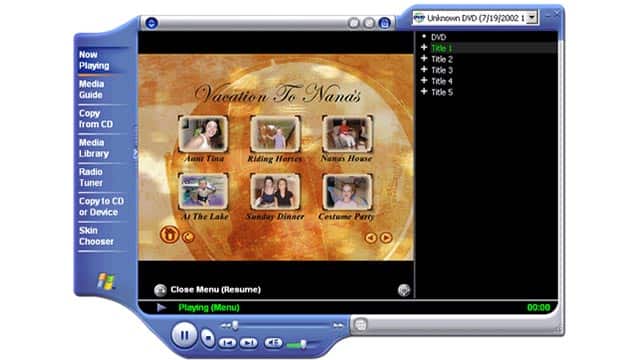This screenshot has height=360, width=640.
Task: Open the Radio Tuner section
Action: point(91,177)
